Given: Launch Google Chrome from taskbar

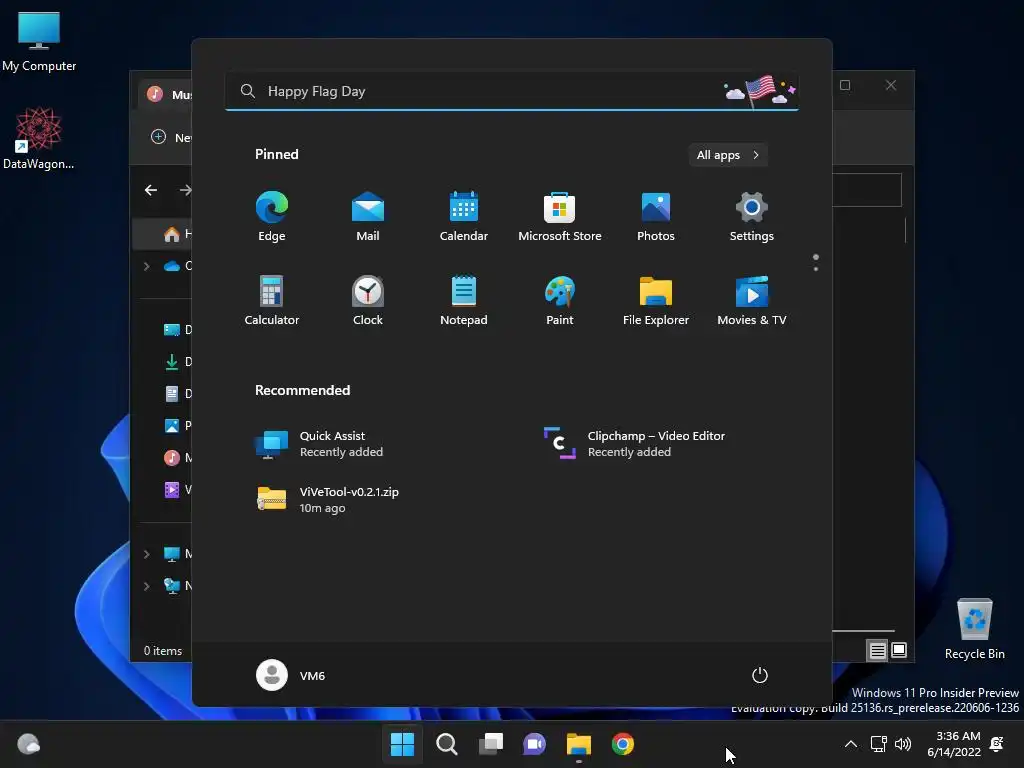Looking at the screenshot, I should [x=622, y=744].
